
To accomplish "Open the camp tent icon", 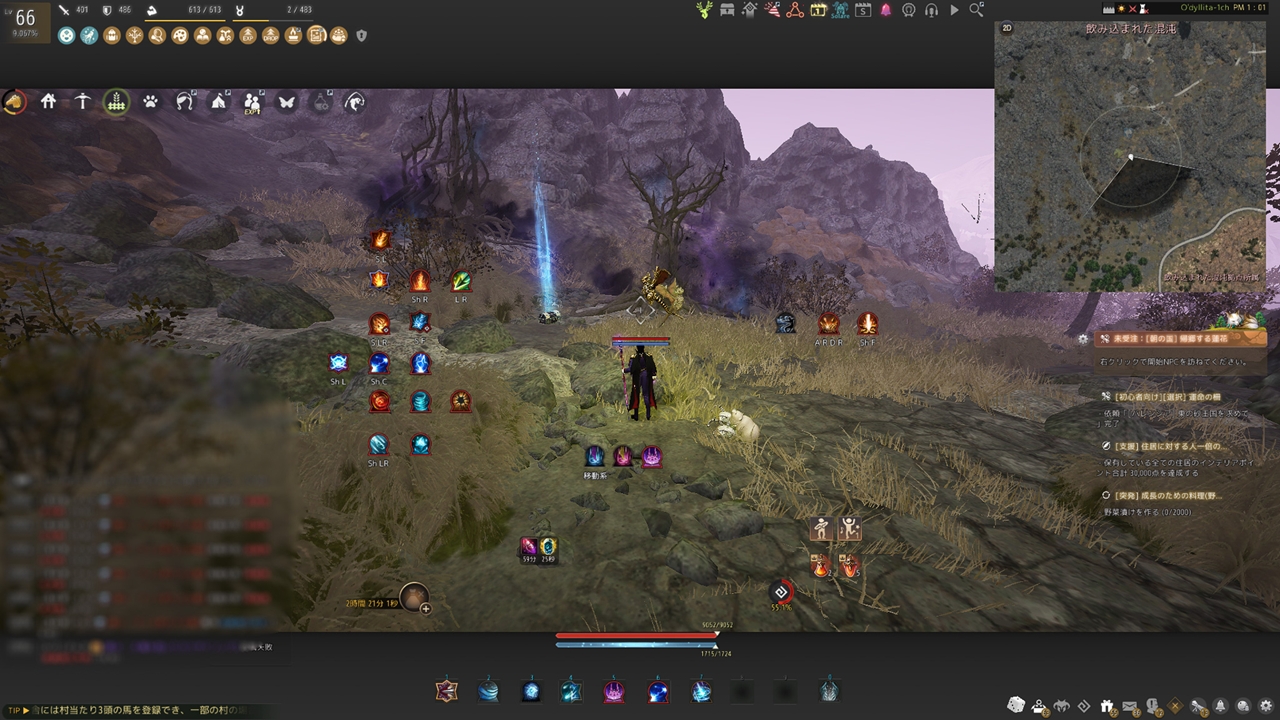I will [x=218, y=101].
